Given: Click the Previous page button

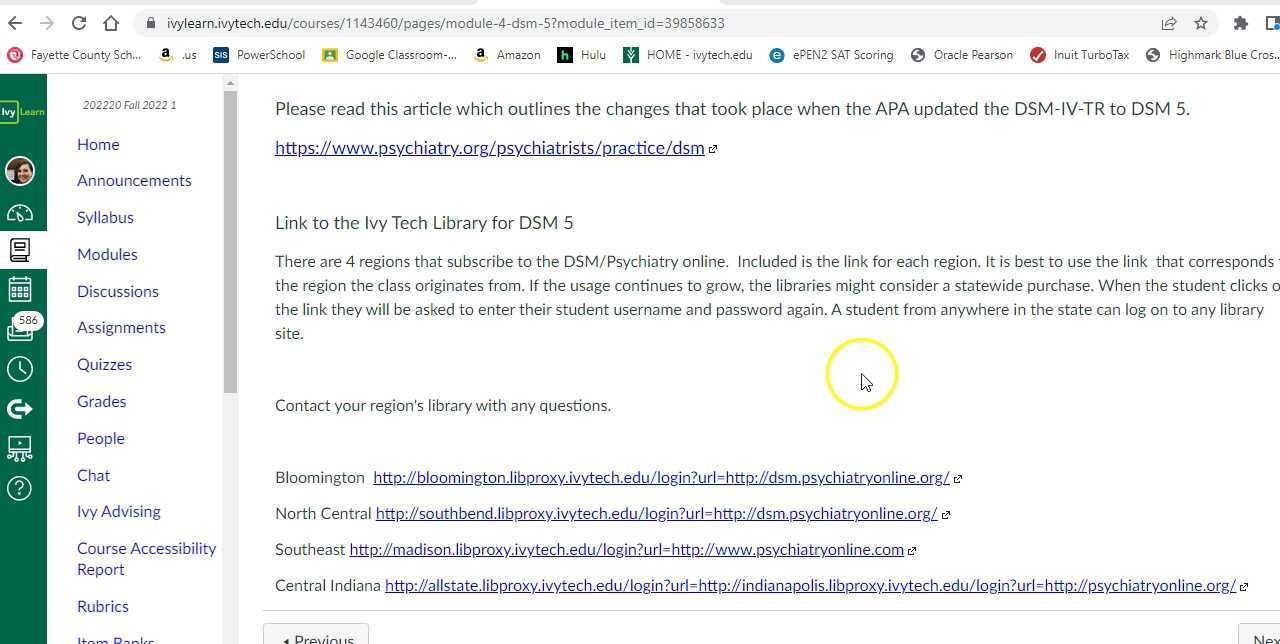Looking at the screenshot, I should [317, 637].
